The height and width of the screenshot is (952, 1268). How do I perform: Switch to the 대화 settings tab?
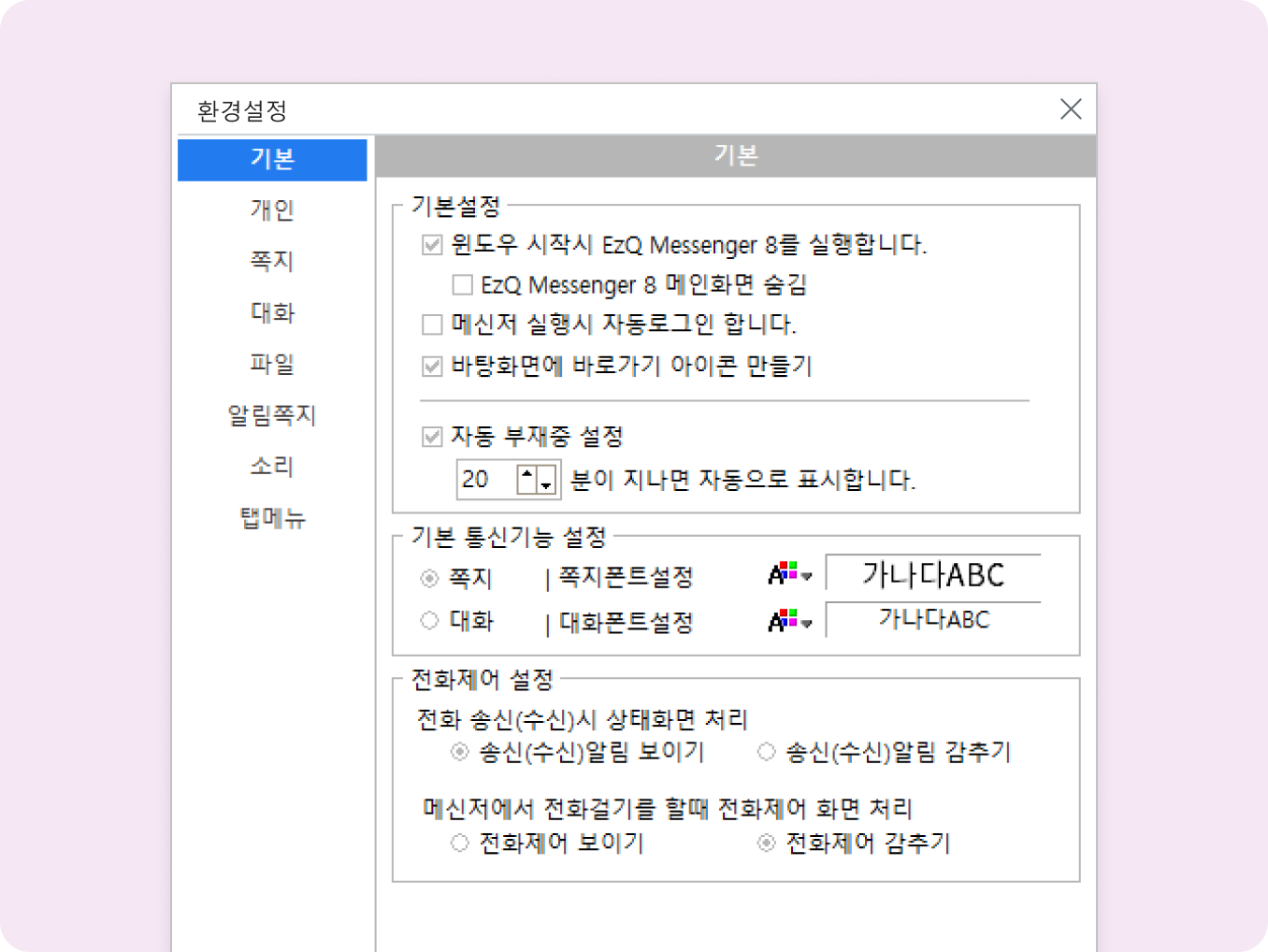pos(272,312)
